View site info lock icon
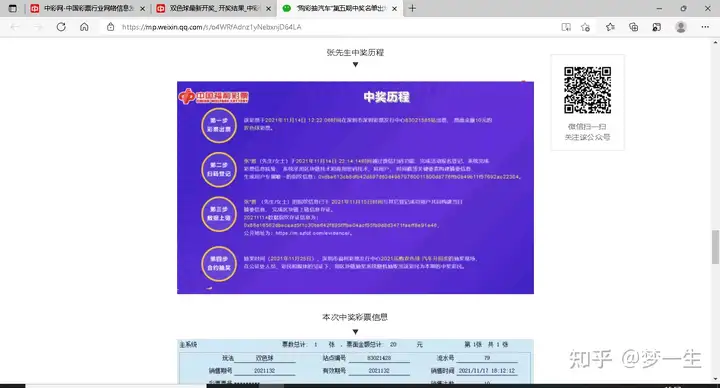This screenshot has height=388, width=720. pyautogui.click(x=110, y=27)
